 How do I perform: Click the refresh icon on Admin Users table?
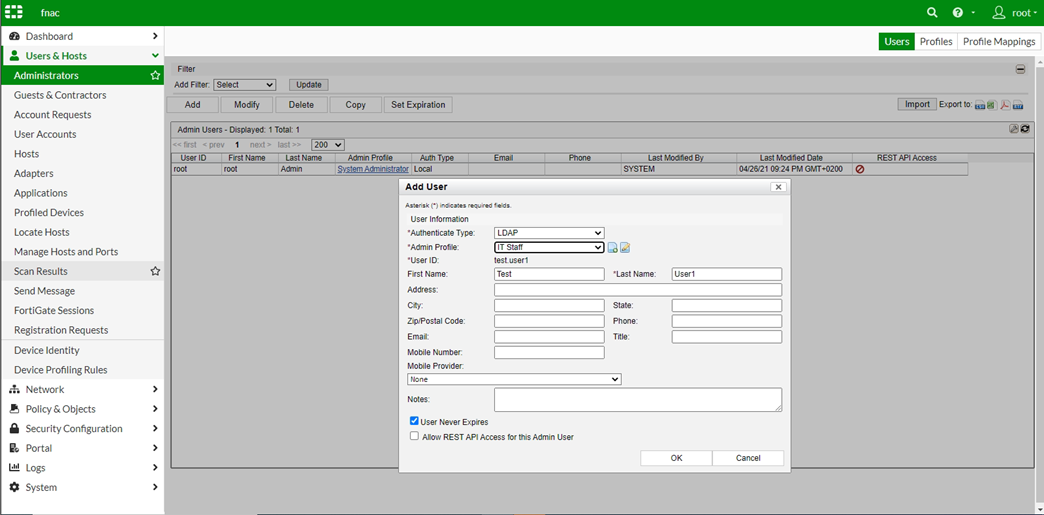(1025, 129)
